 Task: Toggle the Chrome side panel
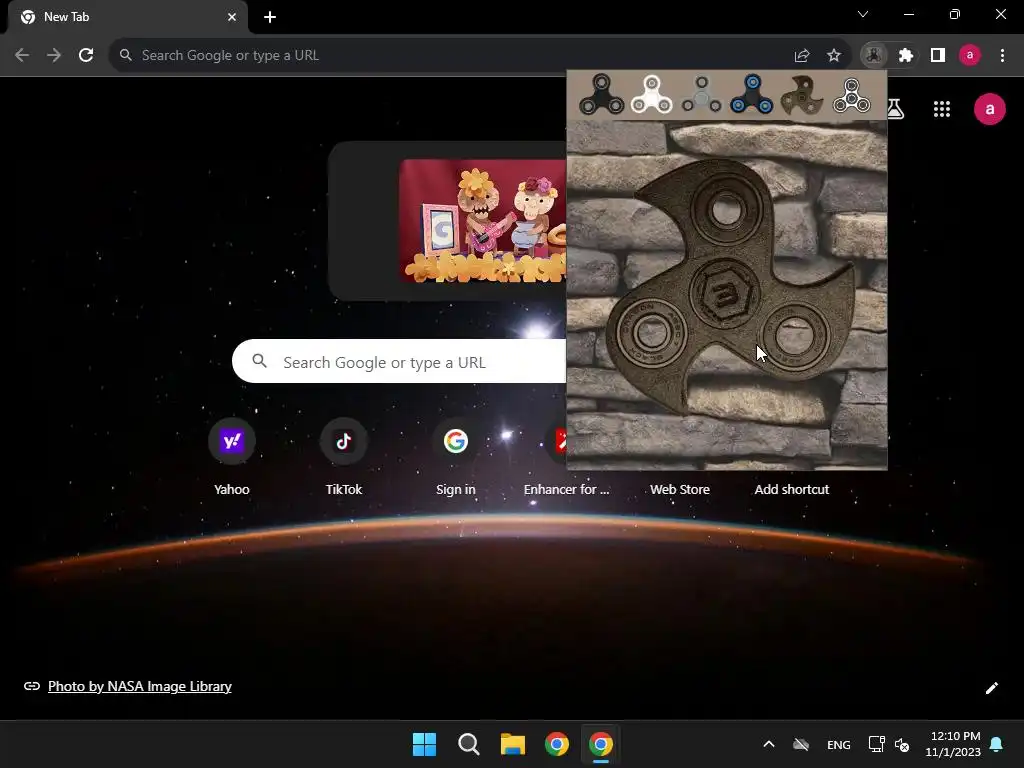pos(938,56)
